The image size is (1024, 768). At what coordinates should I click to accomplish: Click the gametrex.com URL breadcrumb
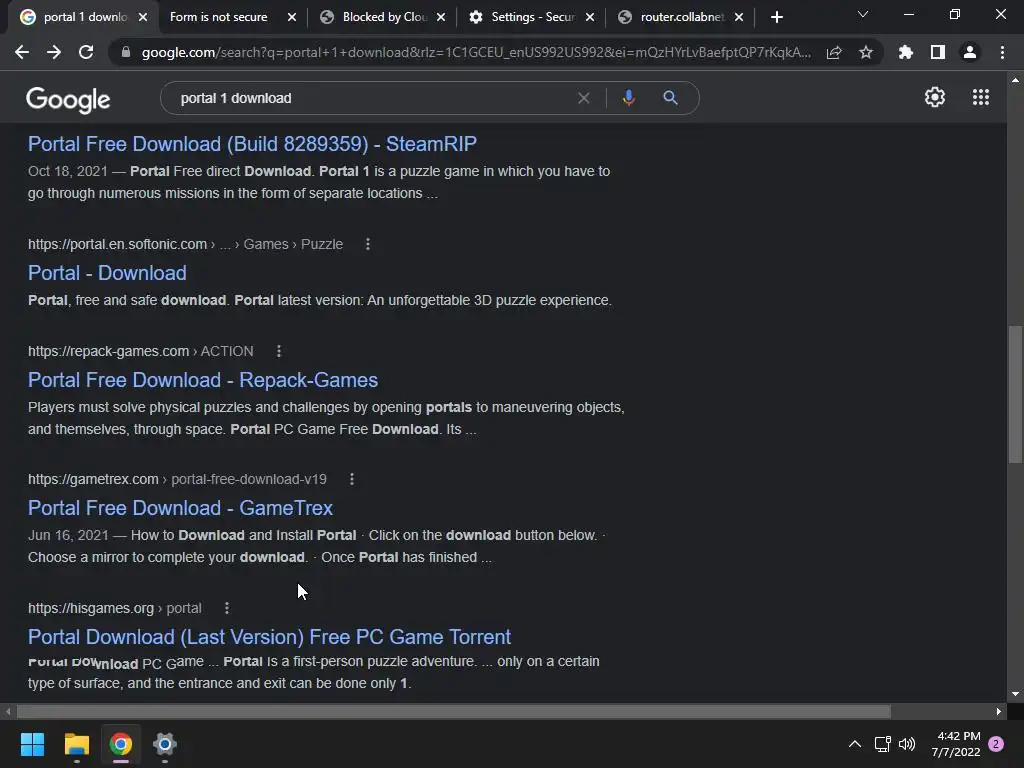[177, 479]
